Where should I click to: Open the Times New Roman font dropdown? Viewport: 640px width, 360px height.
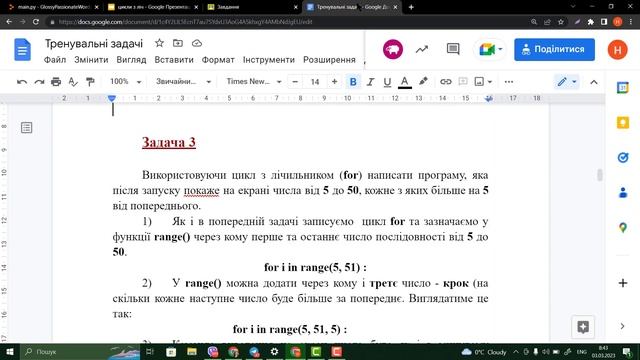click(254, 82)
